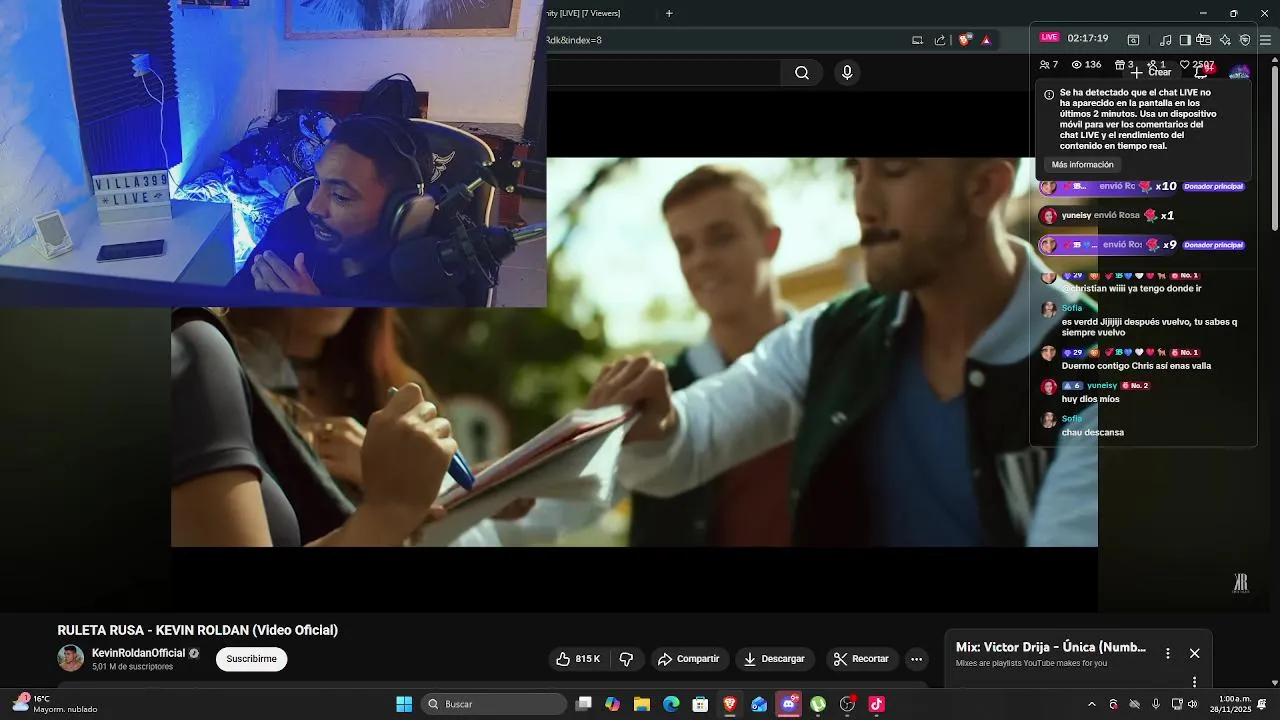This screenshot has width=1280, height=720.
Task: Open the Brave wallet icon
Action: 1204,40
